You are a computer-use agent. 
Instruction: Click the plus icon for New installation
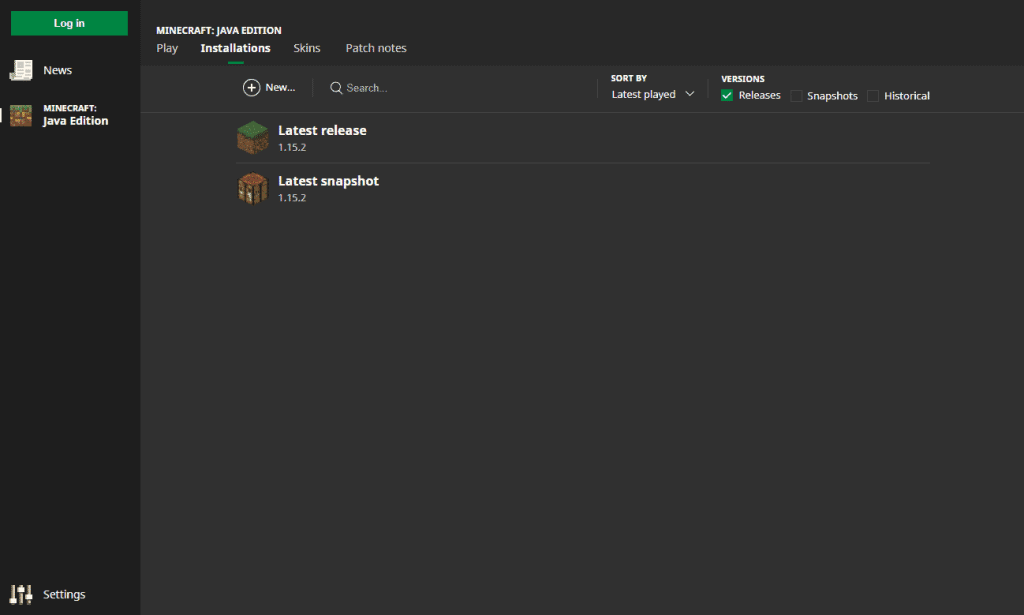pyautogui.click(x=251, y=87)
